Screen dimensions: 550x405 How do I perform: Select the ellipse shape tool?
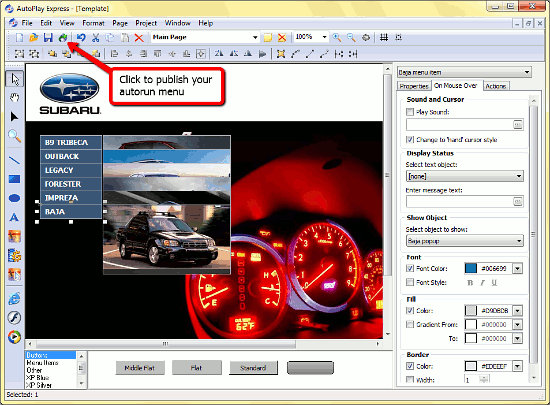14,198
